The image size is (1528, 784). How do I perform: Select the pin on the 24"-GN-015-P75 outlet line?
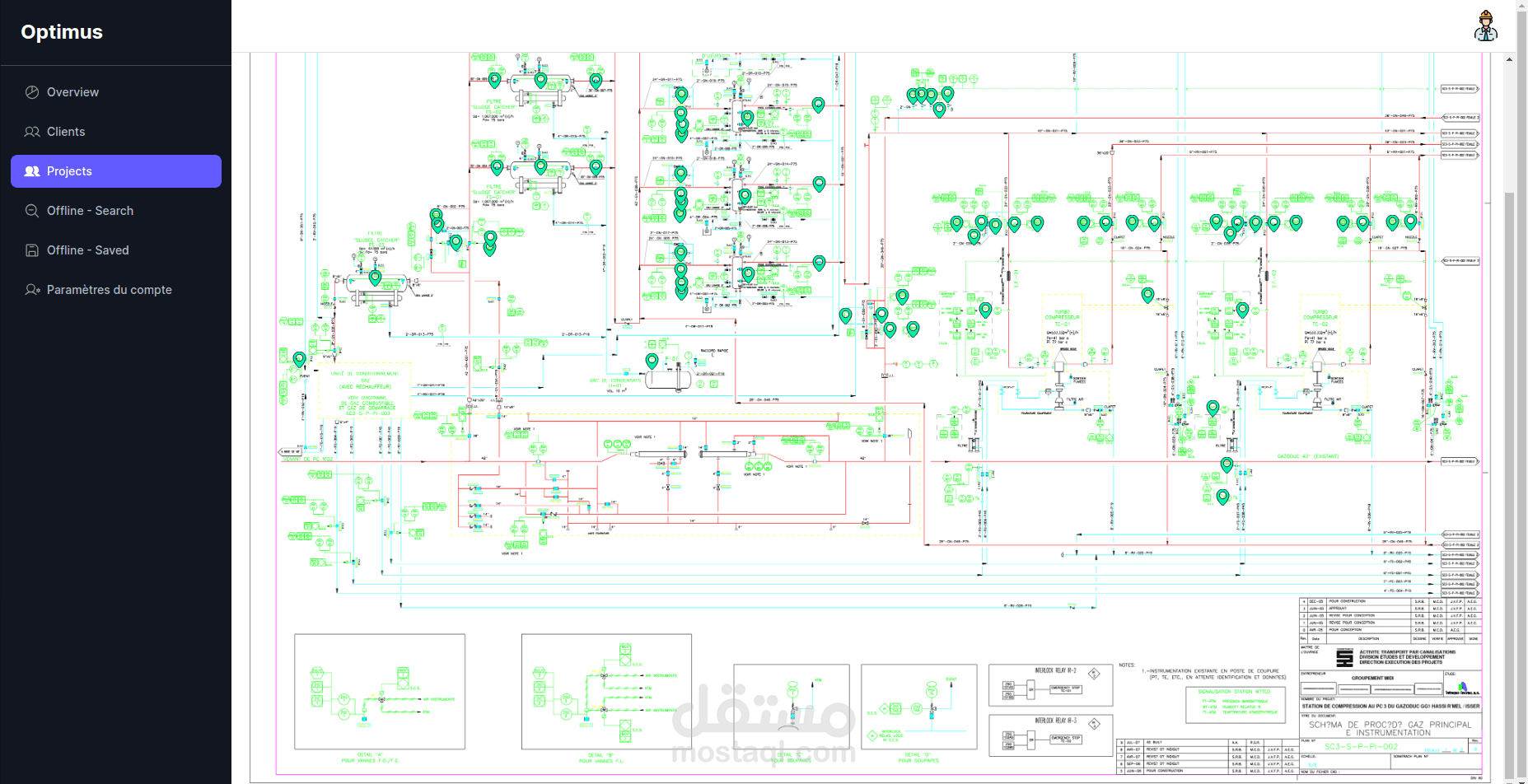[x=818, y=105]
